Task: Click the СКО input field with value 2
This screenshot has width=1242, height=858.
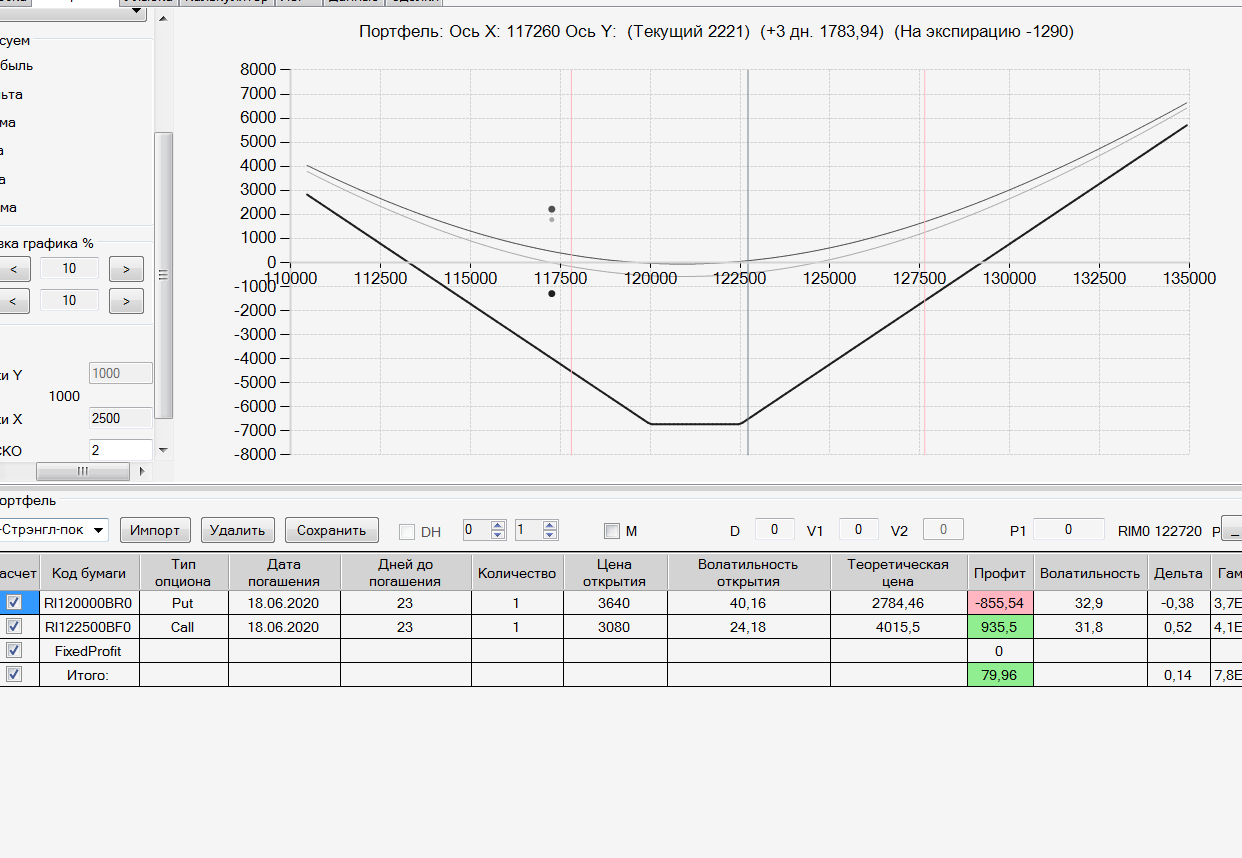Action: [121, 450]
